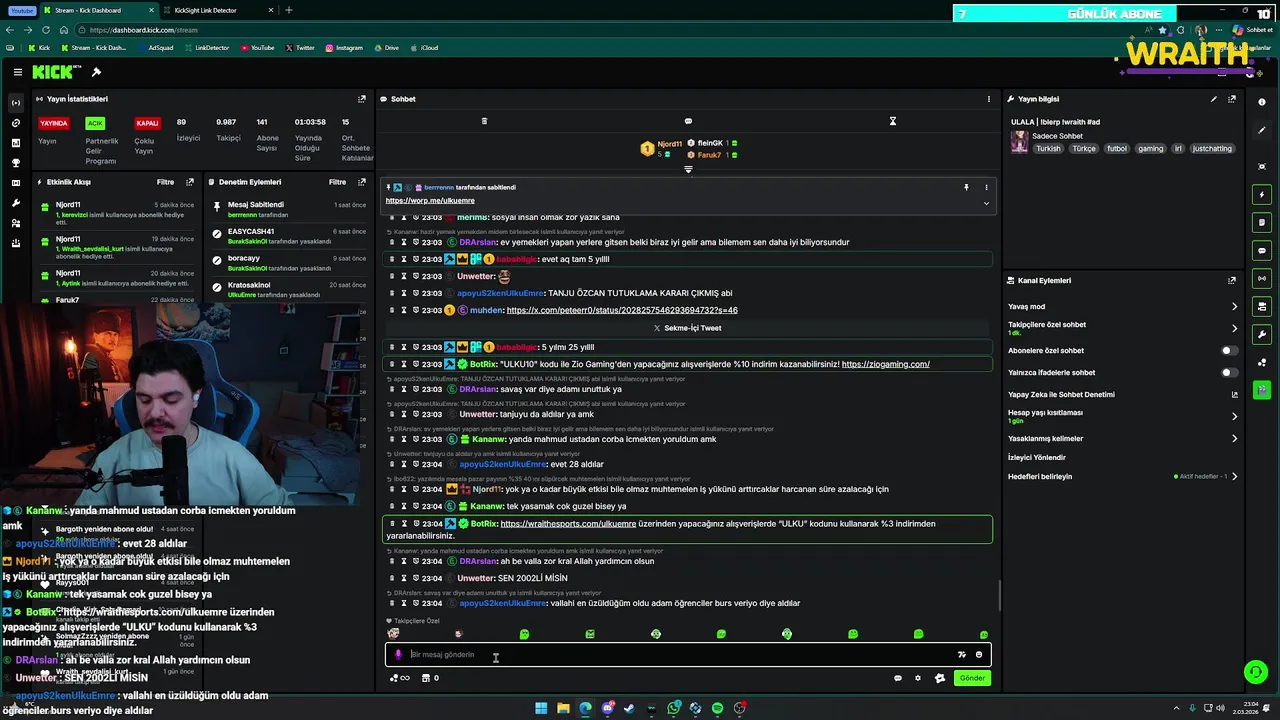Click the info icon in right sidebar
Screen dimensions: 1280x720
[1262, 102]
